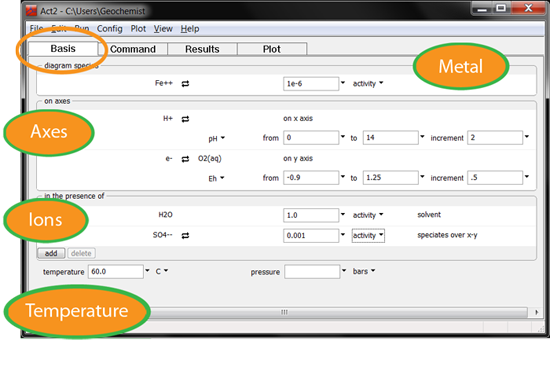The width and height of the screenshot is (550, 367).
Task: Open dropdown arrow beside 1e-6 value
Action: (343, 83)
